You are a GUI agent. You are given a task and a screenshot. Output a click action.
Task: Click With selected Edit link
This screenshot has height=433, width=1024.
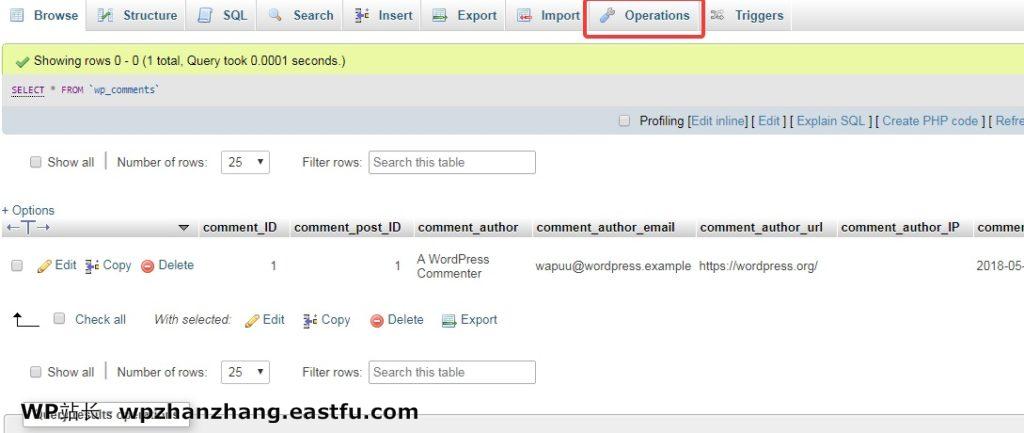coord(274,319)
